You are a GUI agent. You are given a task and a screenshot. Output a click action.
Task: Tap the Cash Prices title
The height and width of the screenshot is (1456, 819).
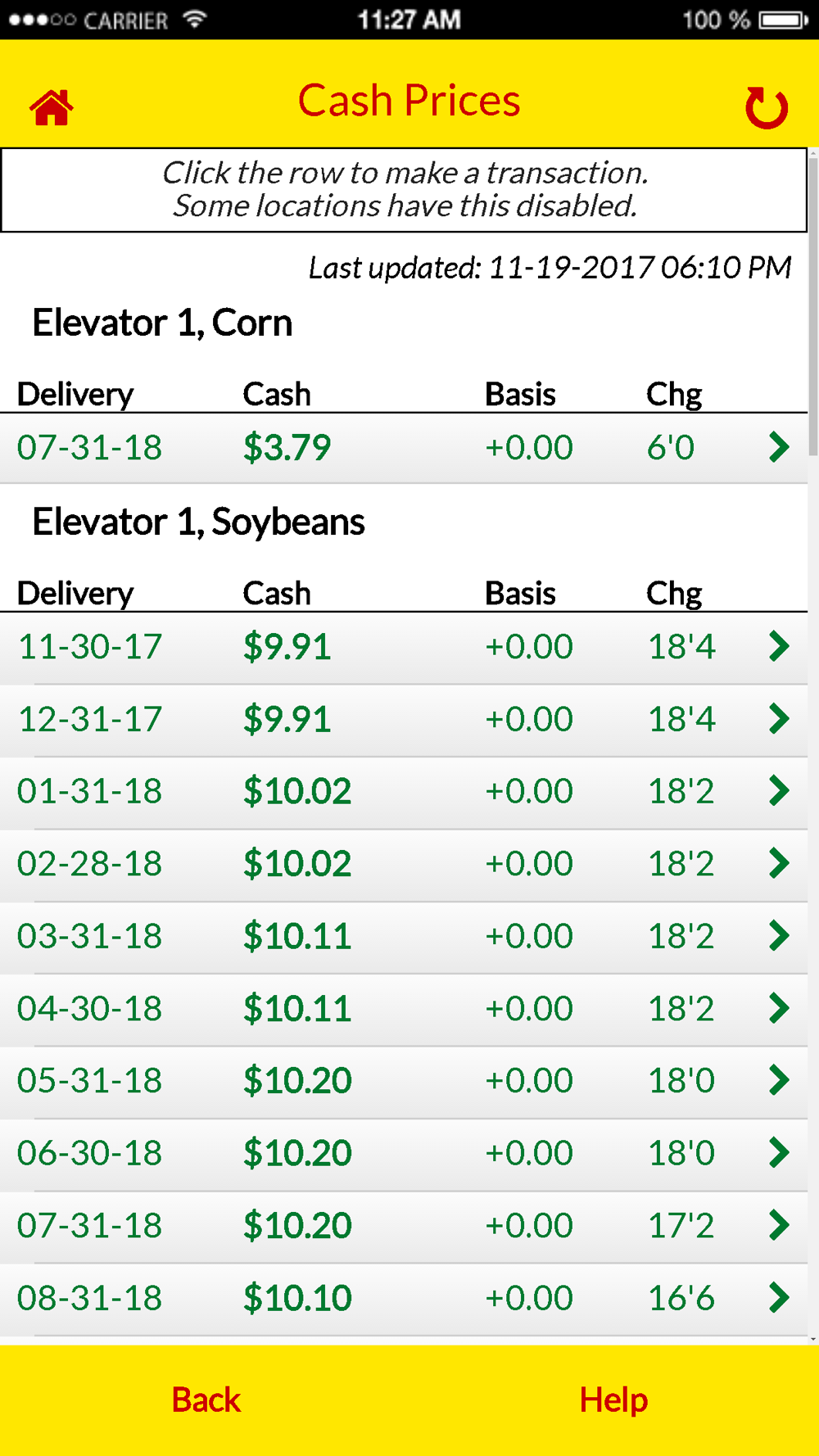tap(409, 101)
